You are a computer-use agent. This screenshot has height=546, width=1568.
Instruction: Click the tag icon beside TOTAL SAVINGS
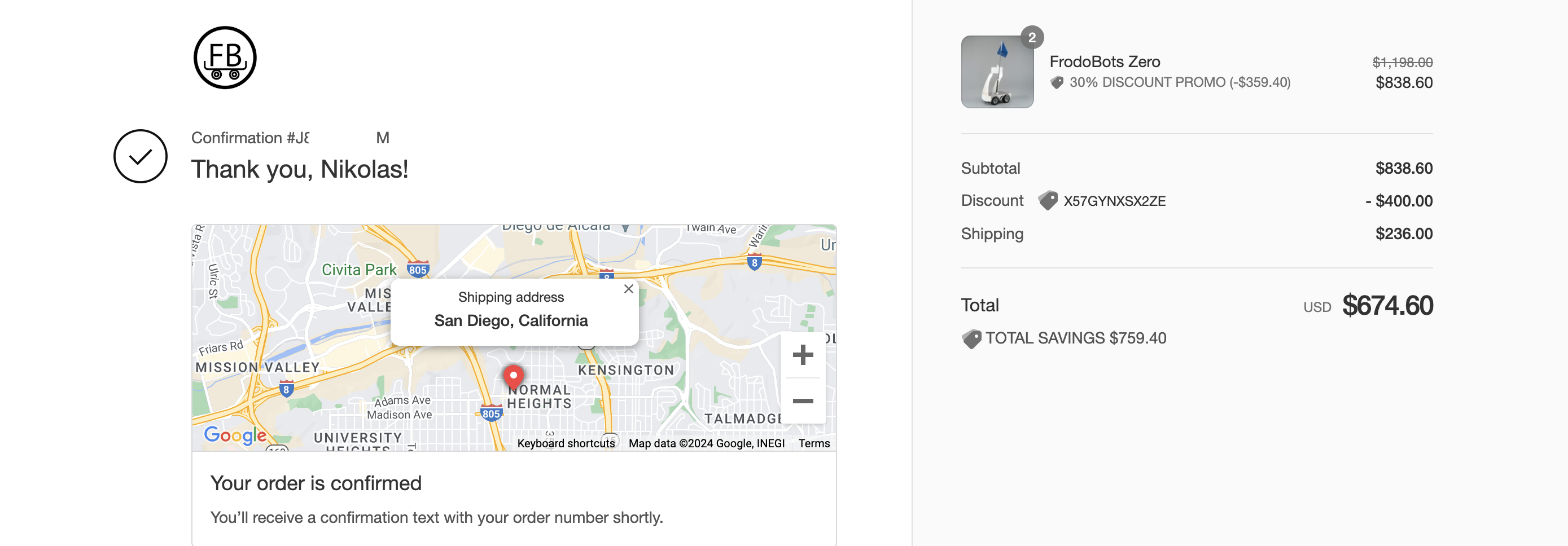(x=971, y=338)
